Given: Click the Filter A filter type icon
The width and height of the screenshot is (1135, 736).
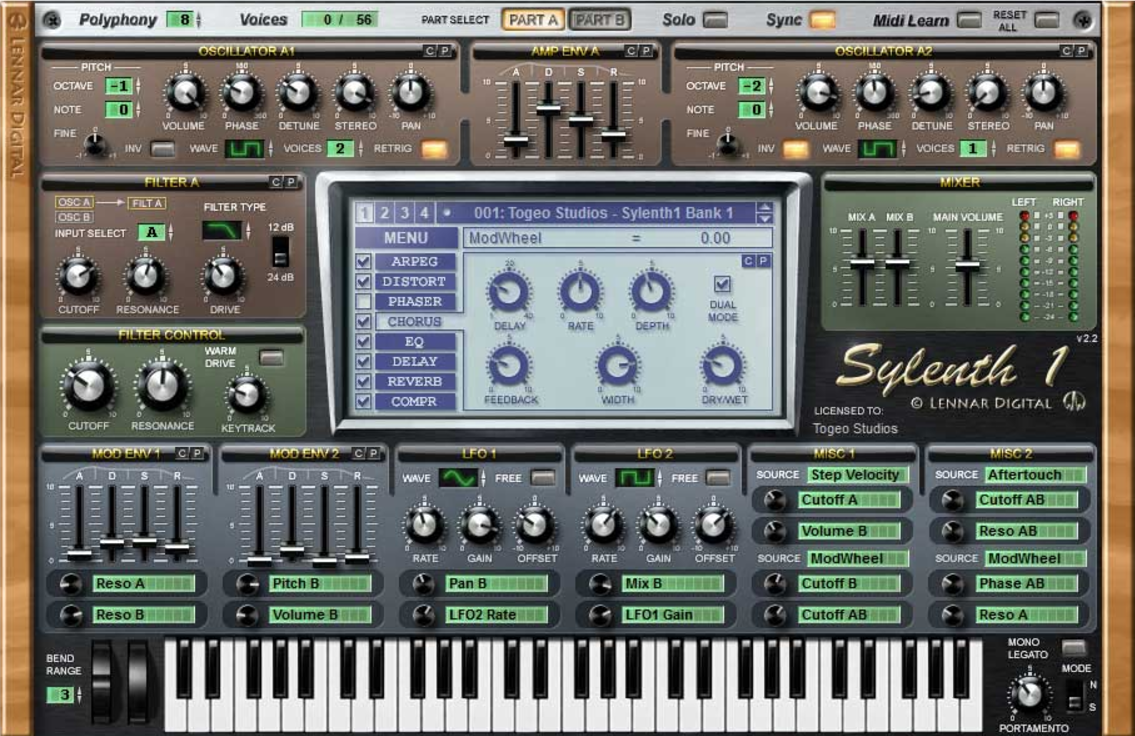Looking at the screenshot, I should 222,231.
